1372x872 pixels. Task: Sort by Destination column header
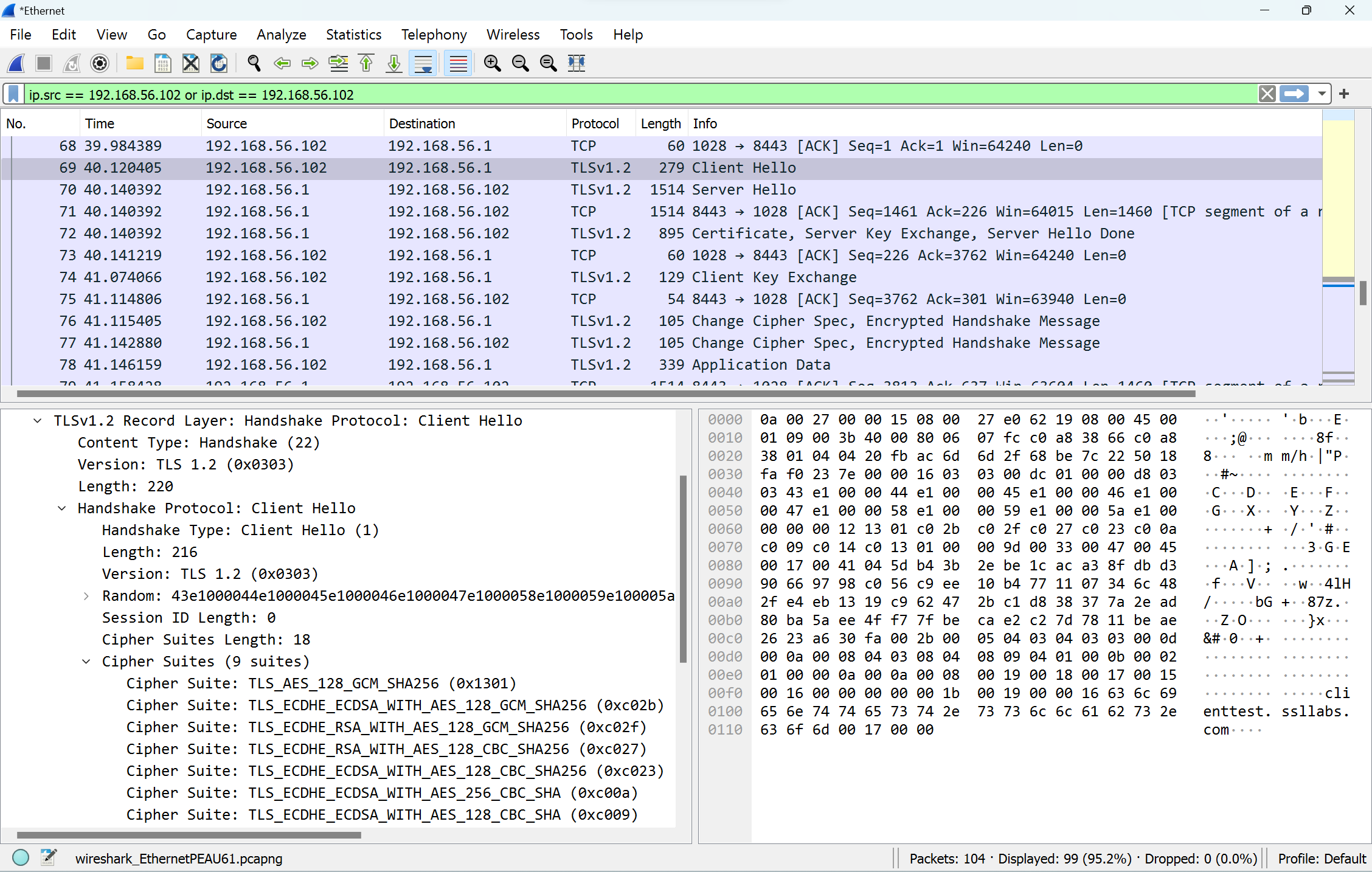click(475, 123)
